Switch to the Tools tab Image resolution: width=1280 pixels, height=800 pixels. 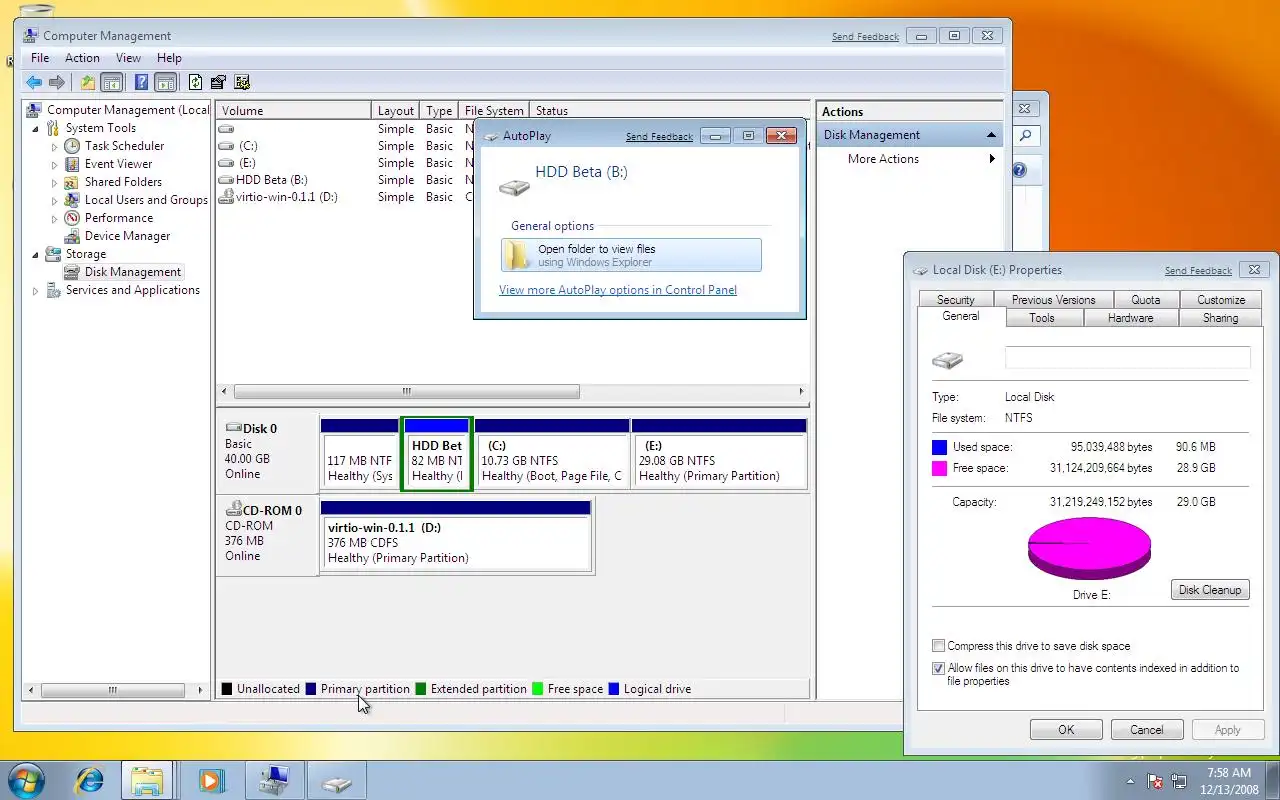coord(1042,318)
